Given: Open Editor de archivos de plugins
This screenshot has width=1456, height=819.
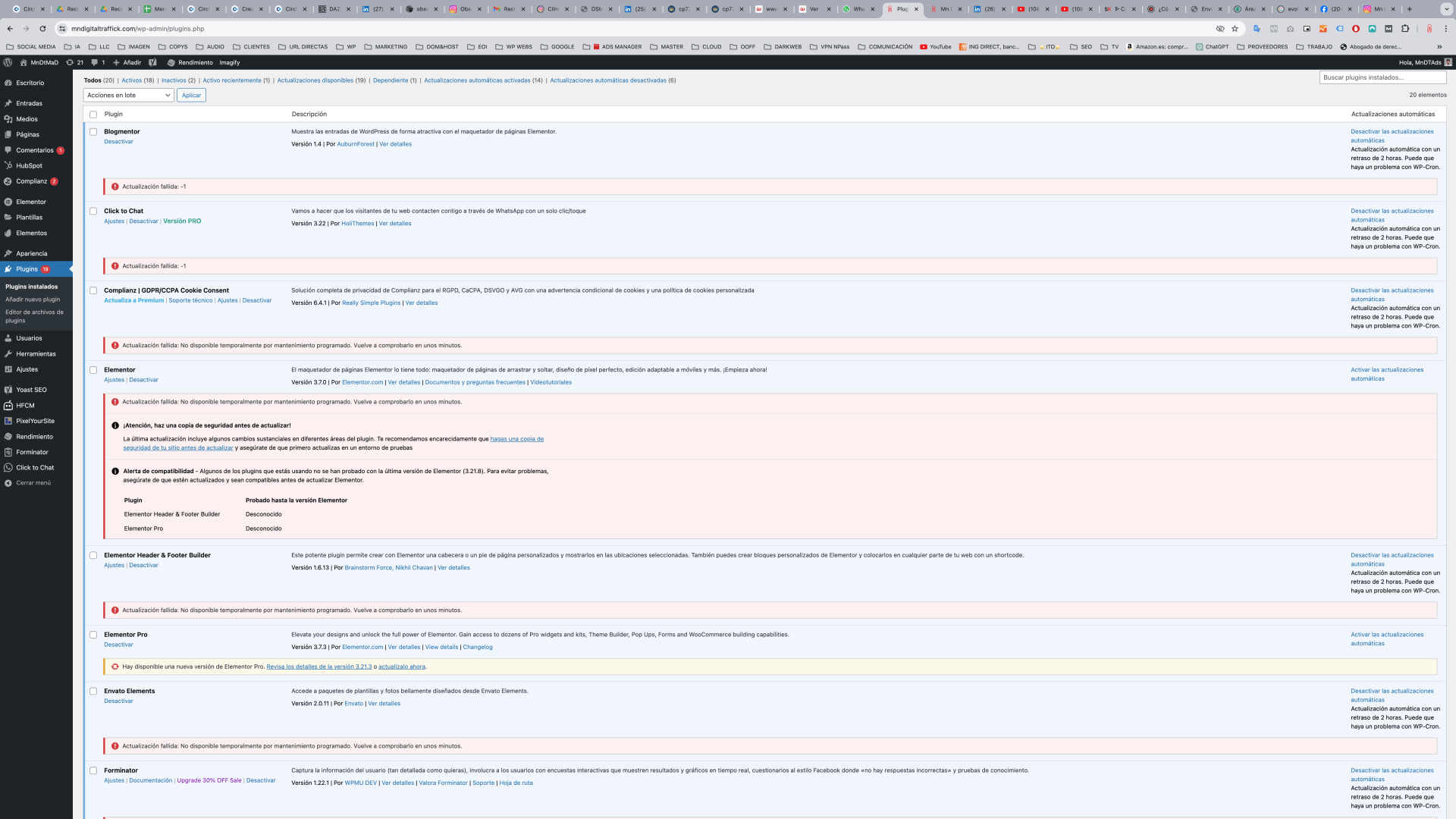Looking at the screenshot, I should tap(34, 316).
